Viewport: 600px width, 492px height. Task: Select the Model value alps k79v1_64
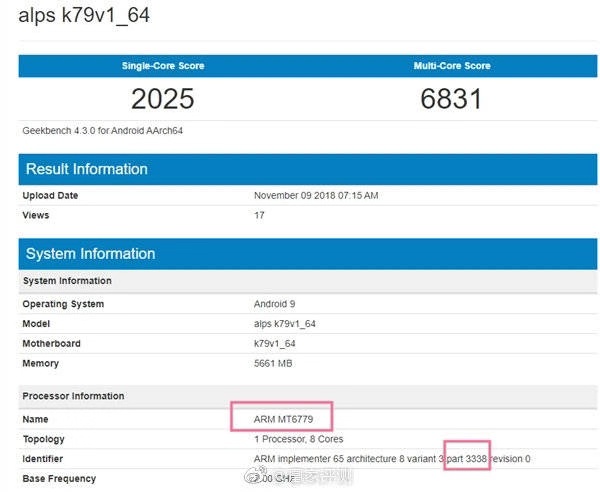(x=285, y=324)
